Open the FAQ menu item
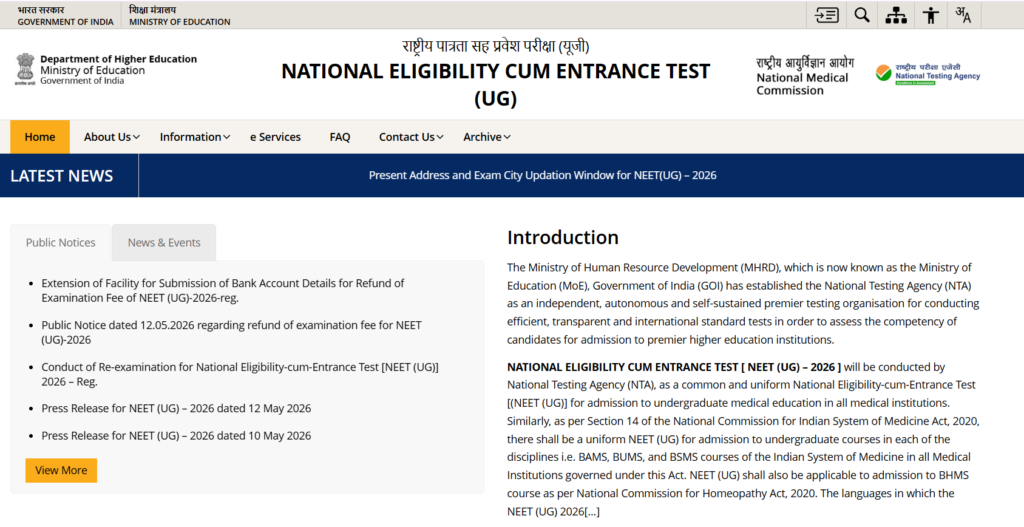This screenshot has width=1024, height=527. 340,136
